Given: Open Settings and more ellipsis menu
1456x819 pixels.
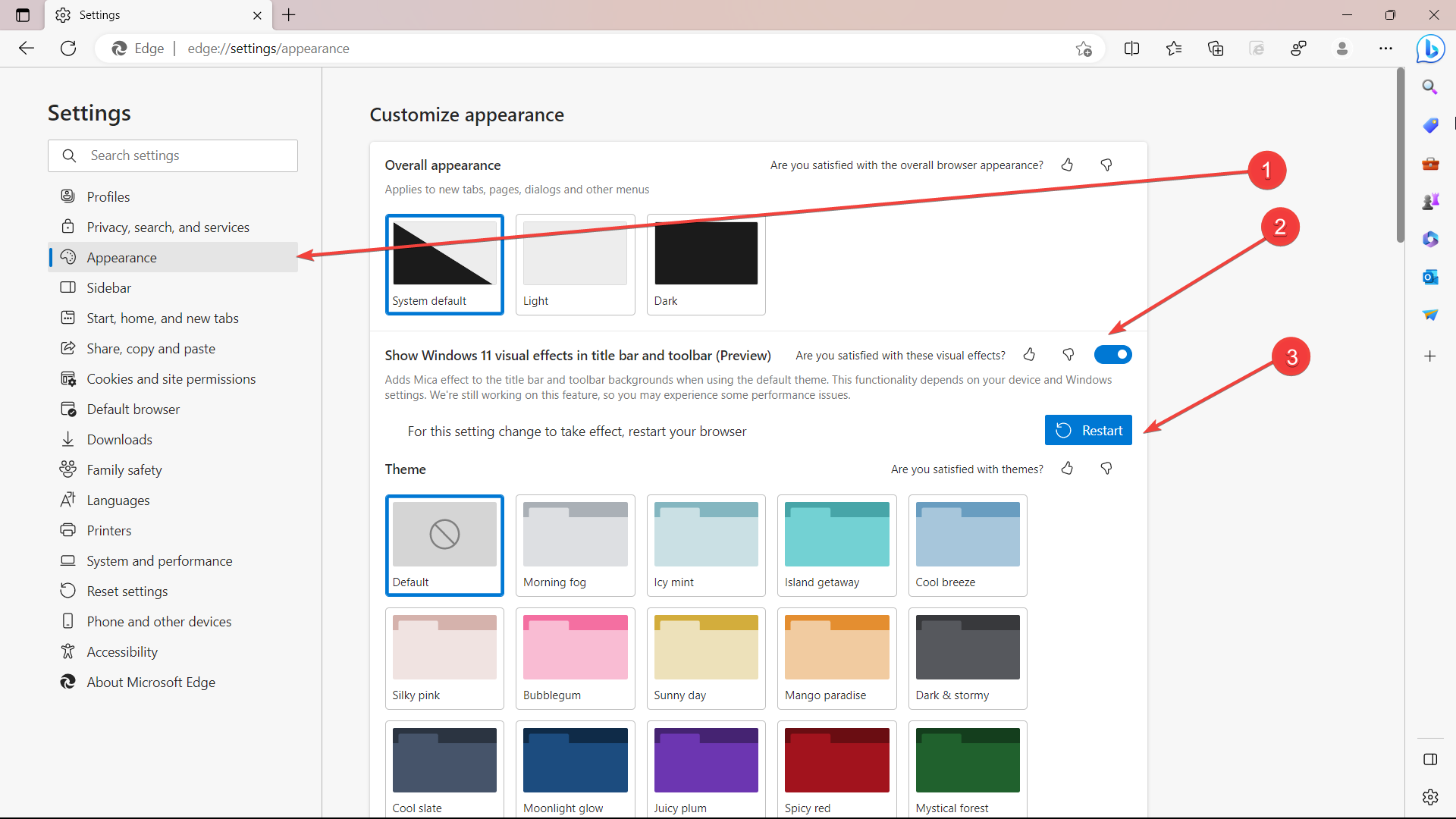Looking at the screenshot, I should click(x=1385, y=49).
